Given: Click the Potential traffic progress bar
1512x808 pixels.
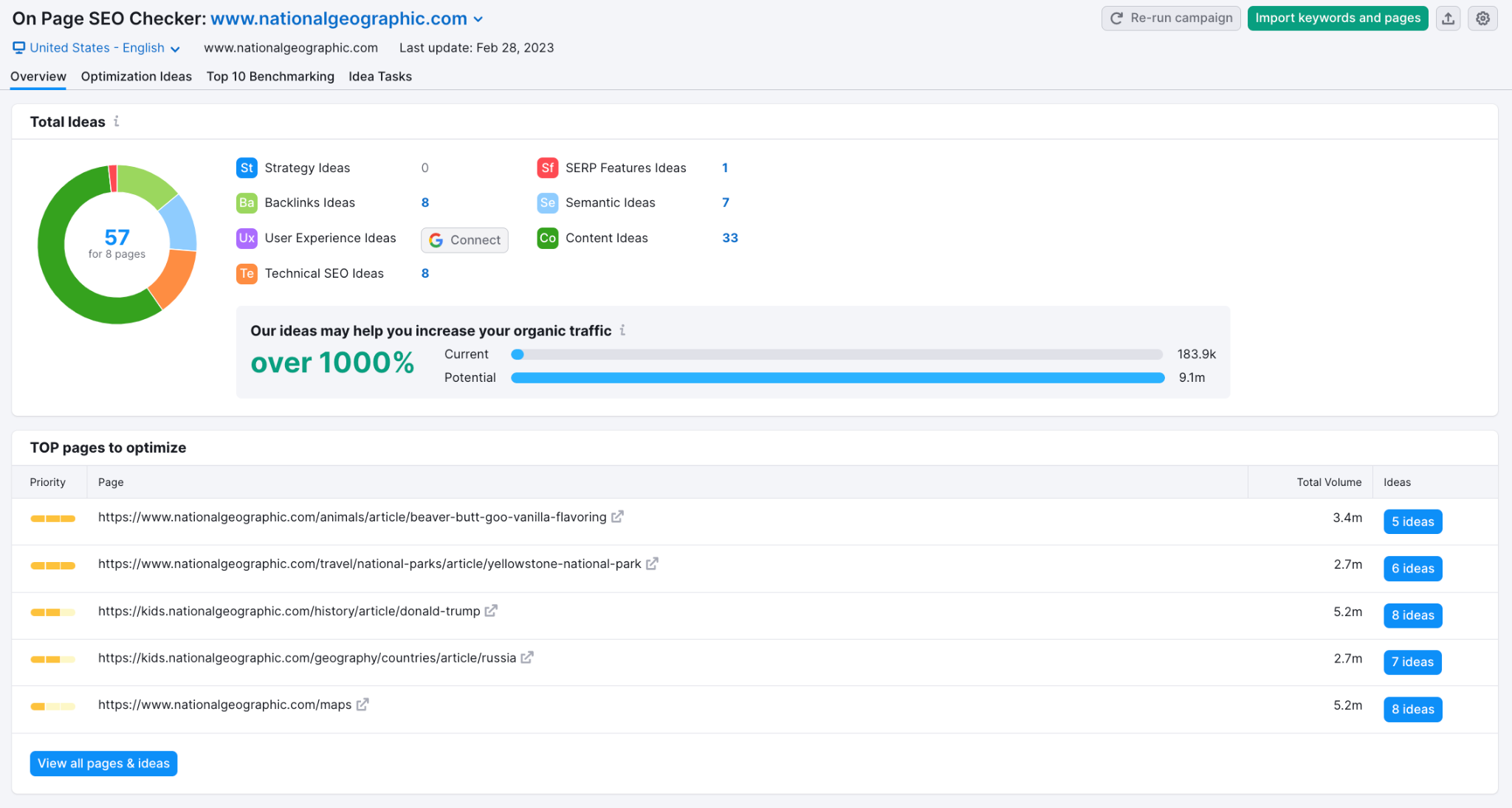Looking at the screenshot, I should [x=837, y=377].
